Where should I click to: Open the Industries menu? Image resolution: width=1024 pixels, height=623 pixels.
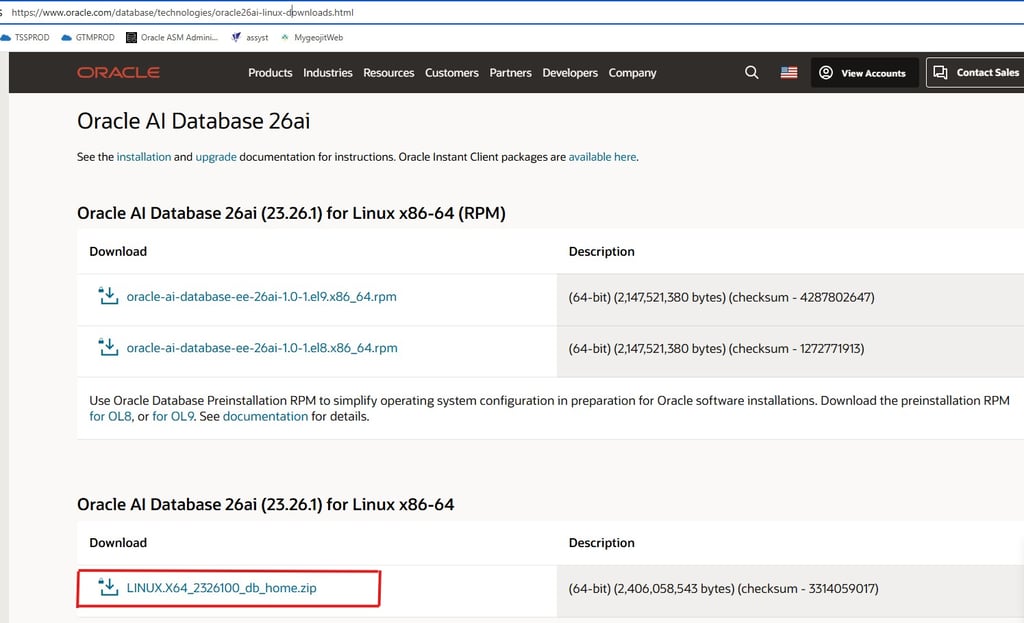[x=328, y=72]
